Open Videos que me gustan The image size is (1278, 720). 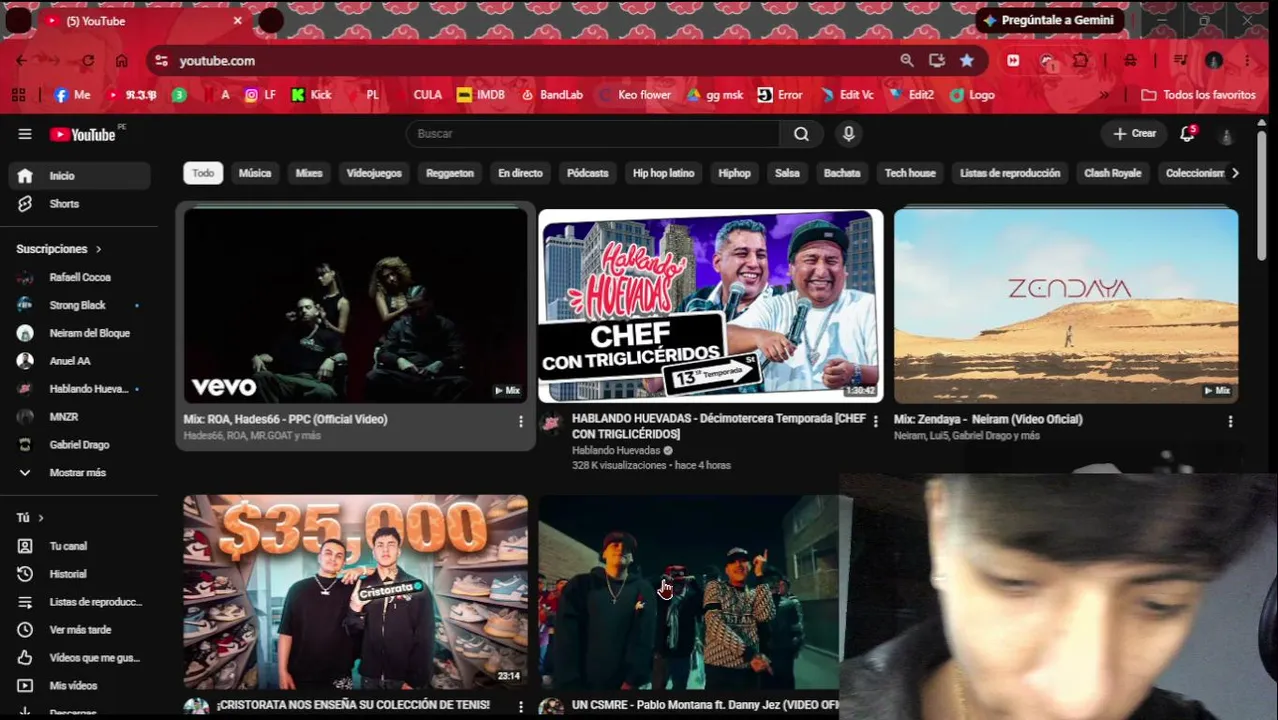pos(80,658)
